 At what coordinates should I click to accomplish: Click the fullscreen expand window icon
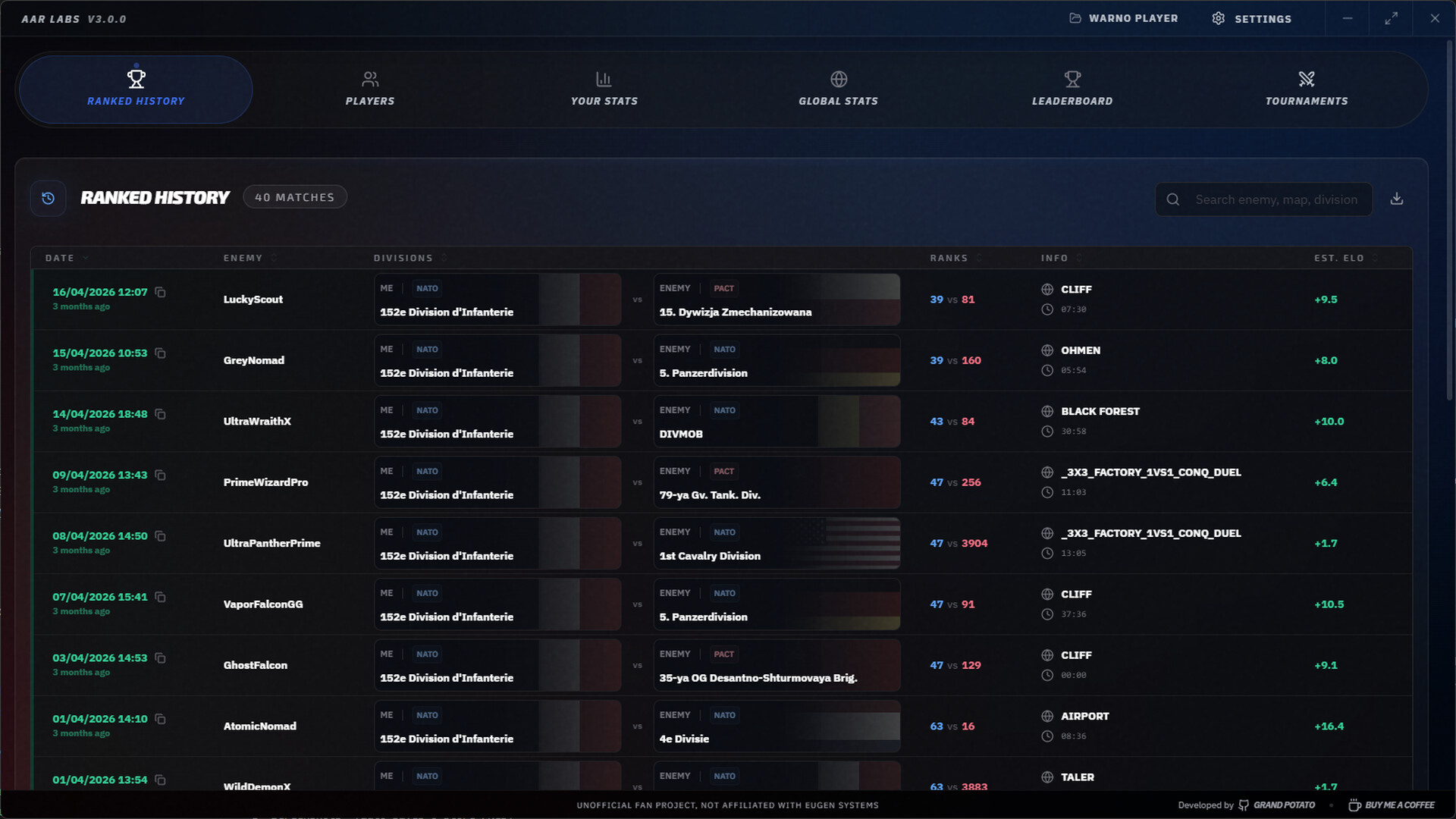(1391, 18)
